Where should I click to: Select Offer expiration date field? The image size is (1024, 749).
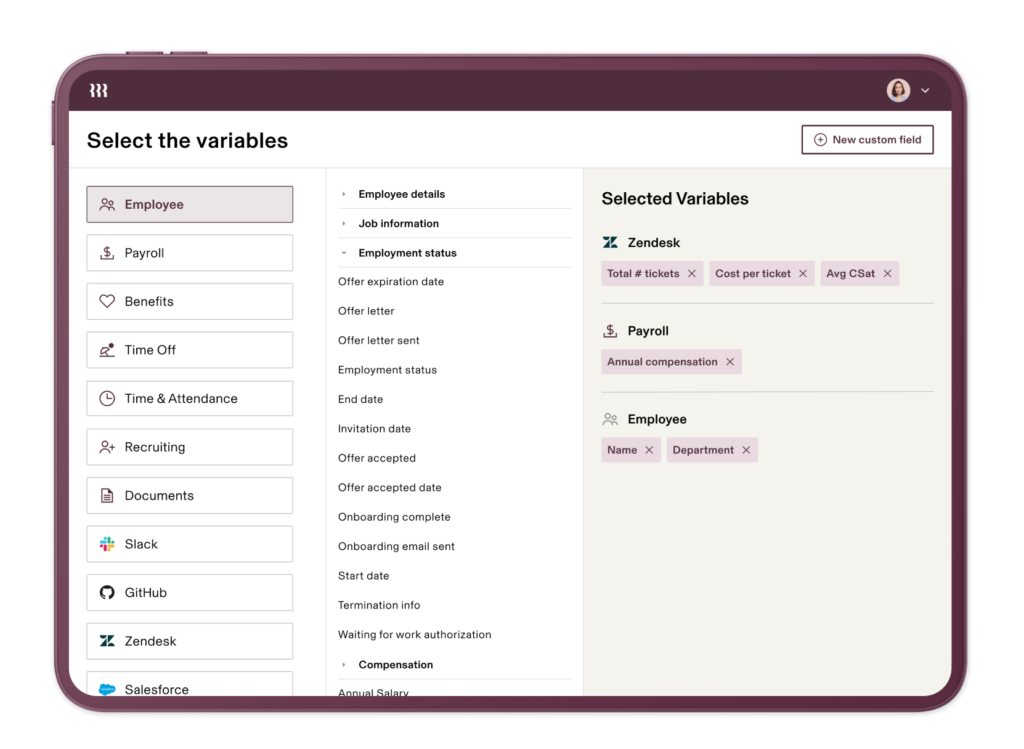391,282
